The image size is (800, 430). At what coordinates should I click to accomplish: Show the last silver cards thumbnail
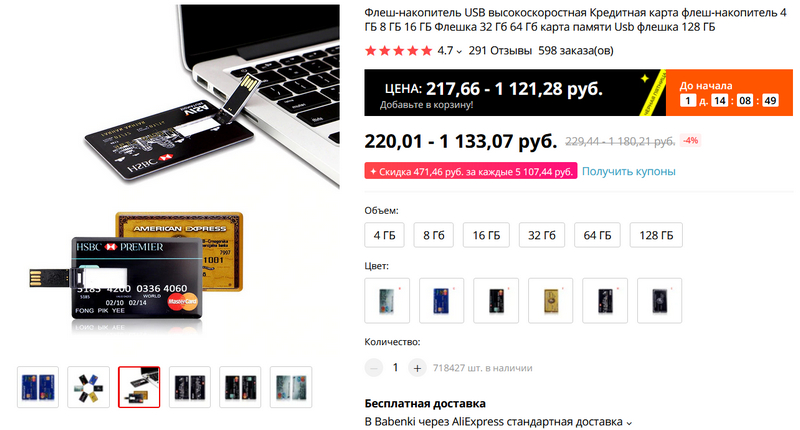coord(291,387)
